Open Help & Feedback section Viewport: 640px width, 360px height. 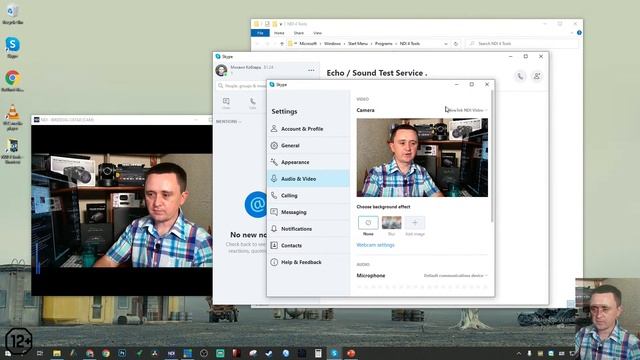(x=308, y=262)
